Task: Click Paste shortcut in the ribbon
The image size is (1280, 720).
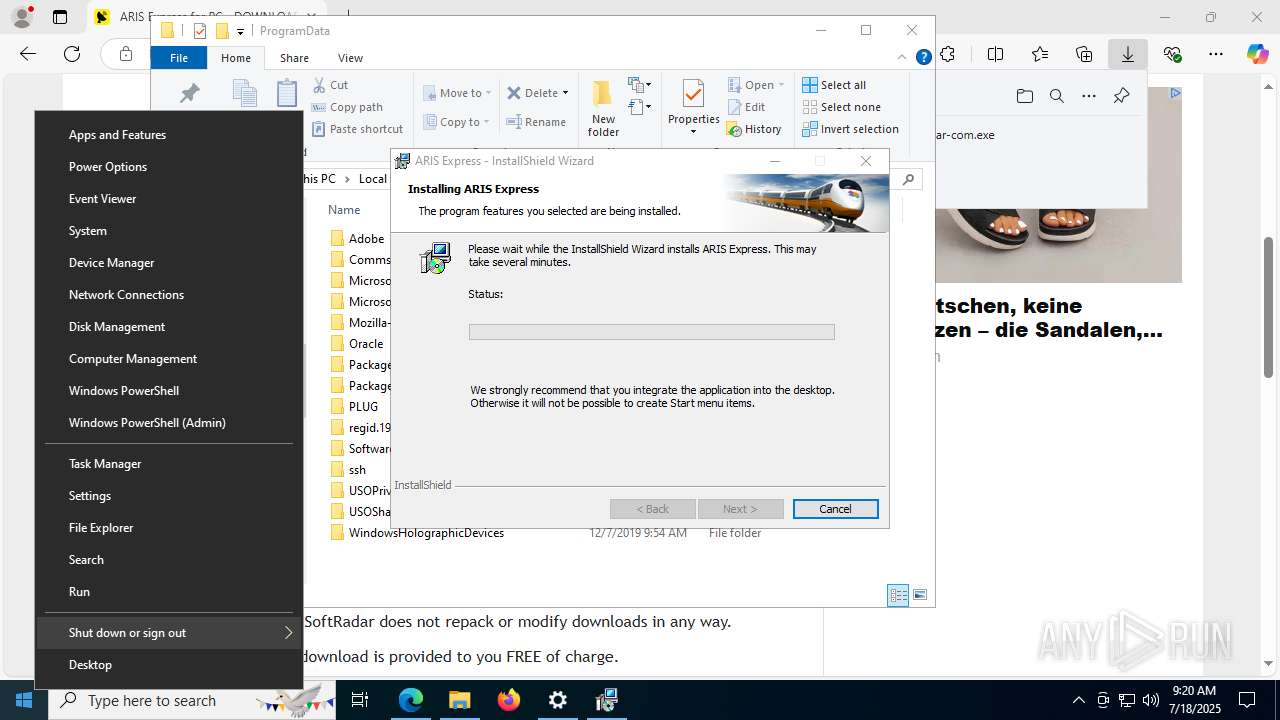Action: 357,129
